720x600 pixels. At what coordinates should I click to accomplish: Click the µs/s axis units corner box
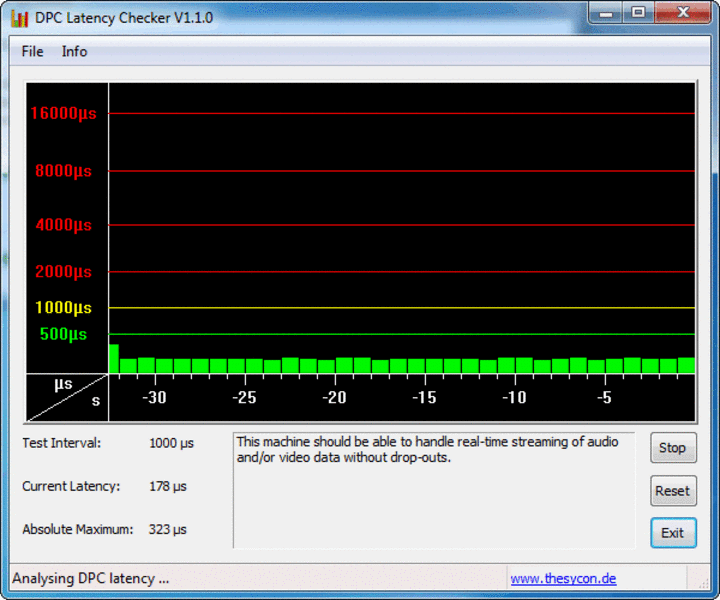point(67,398)
